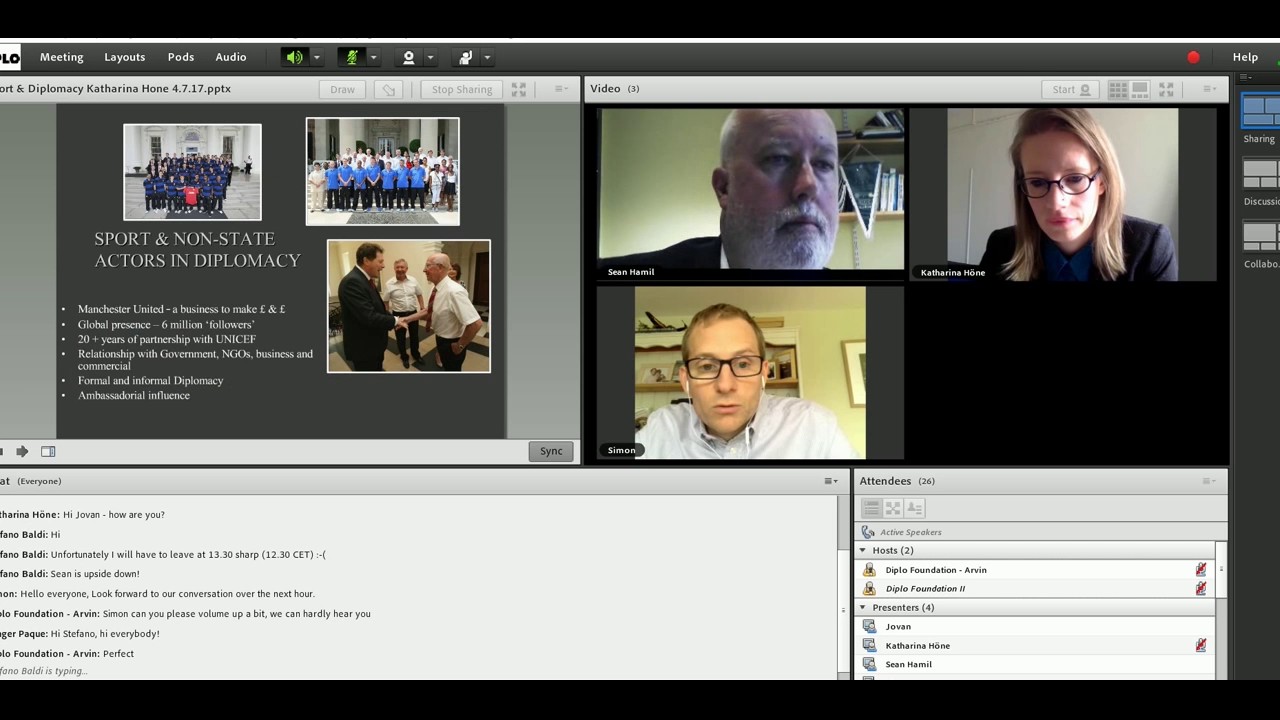Open the Meeting menu
Screen dimensions: 1280x720
click(x=62, y=57)
